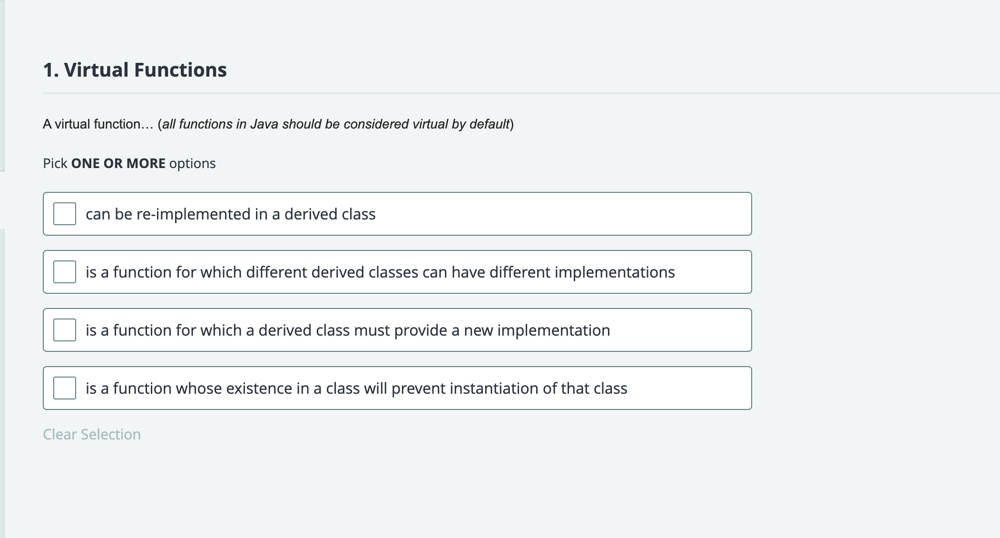Click the blank right area of the fourth answer card
Image resolution: width=1000 pixels, height=538 pixels.
[691, 388]
